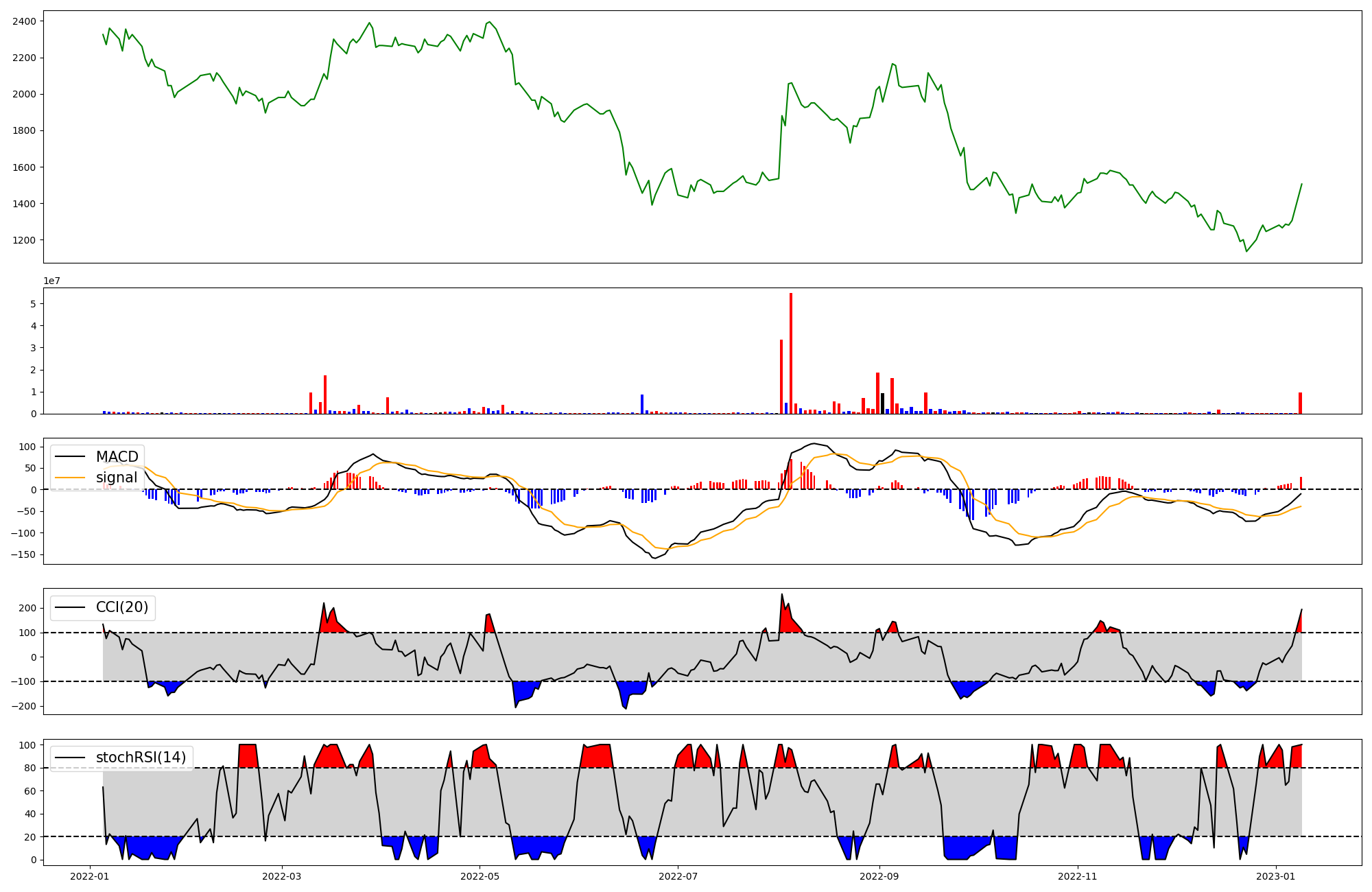Click the 2022-09 x-axis date label
Viewport: 1372px width, 892px height.
click(x=879, y=876)
